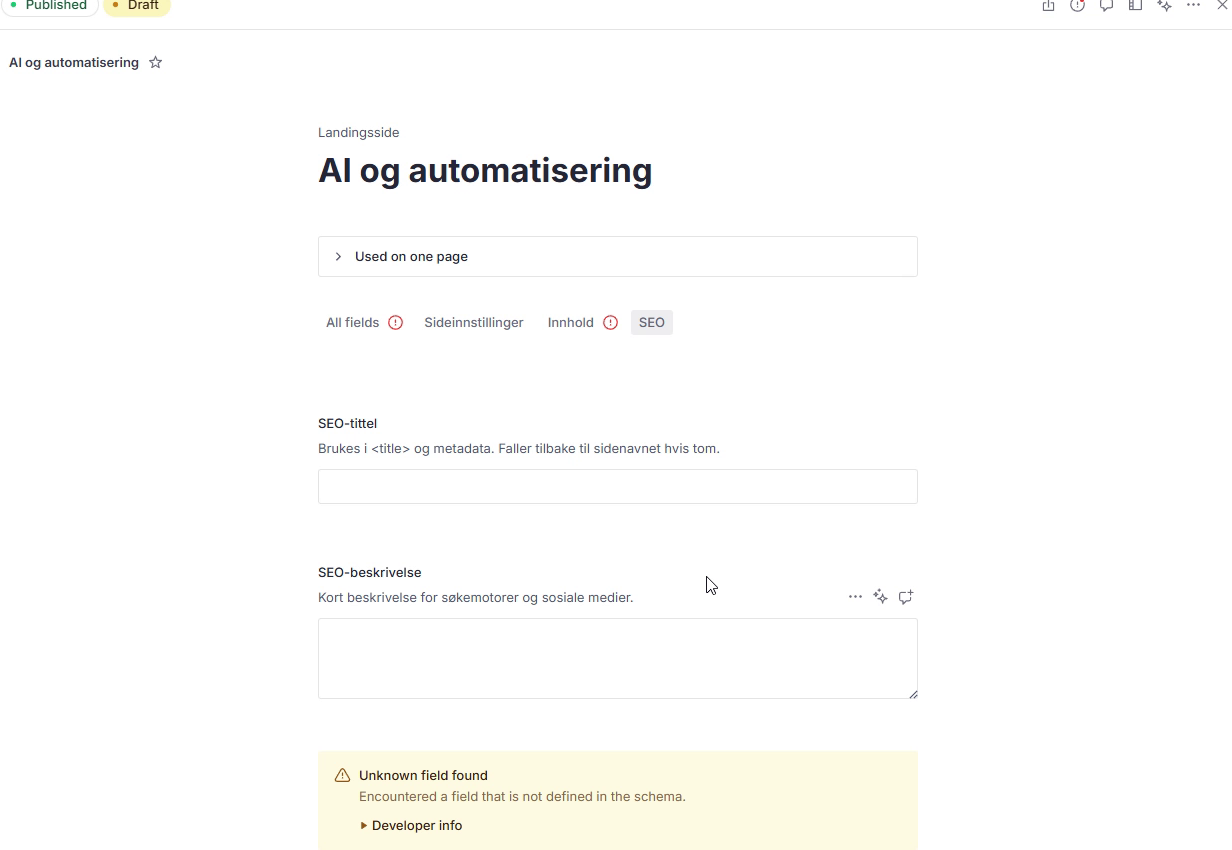Switch to the Published version chip
Image resolution: width=1232 pixels, height=850 pixels.
(x=49, y=6)
